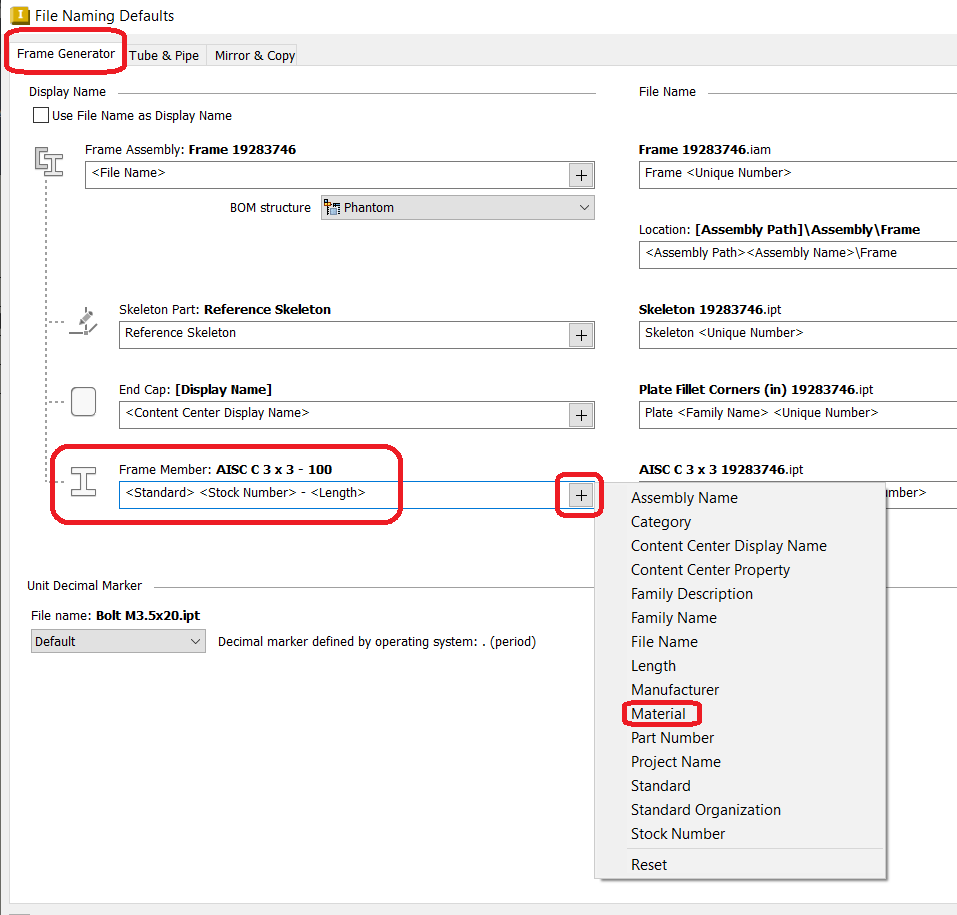Click plus button beside Frame Assembly display name
This screenshot has width=957, height=915.
(x=581, y=176)
